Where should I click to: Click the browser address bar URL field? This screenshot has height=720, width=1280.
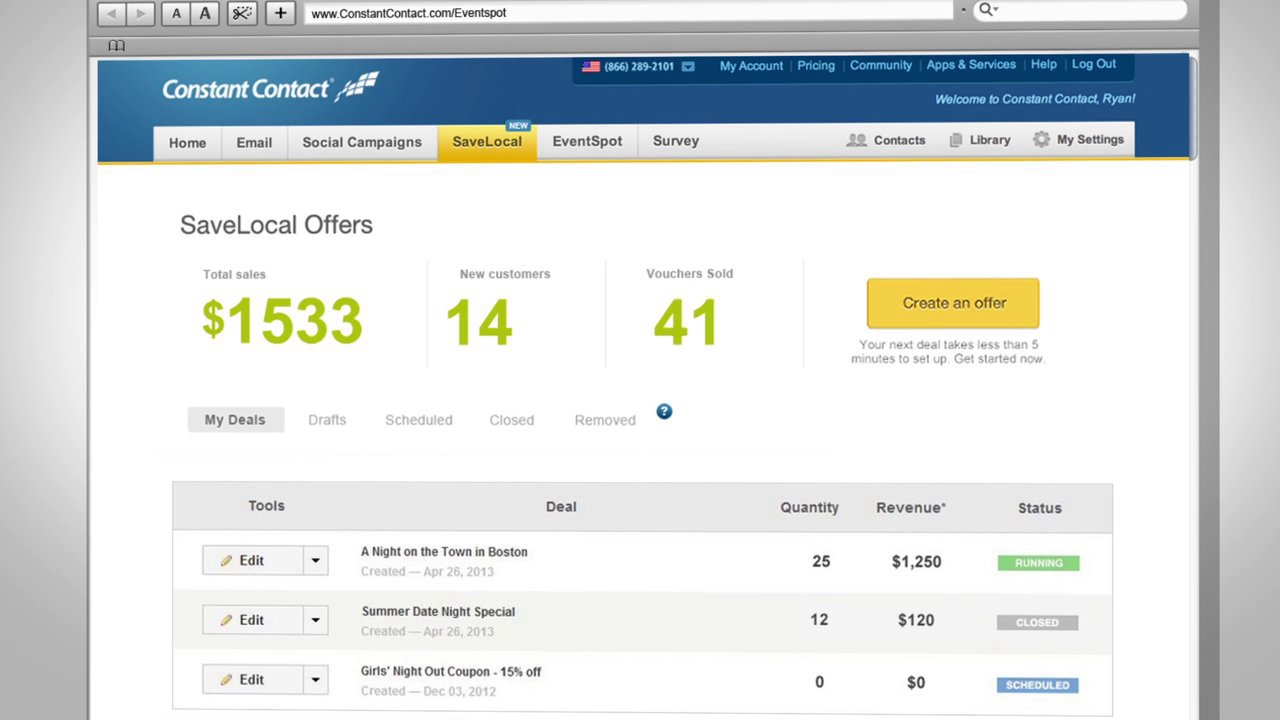click(628, 12)
